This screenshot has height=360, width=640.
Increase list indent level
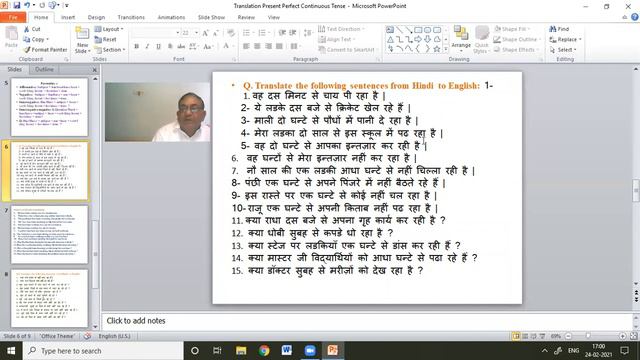(x=293, y=33)
